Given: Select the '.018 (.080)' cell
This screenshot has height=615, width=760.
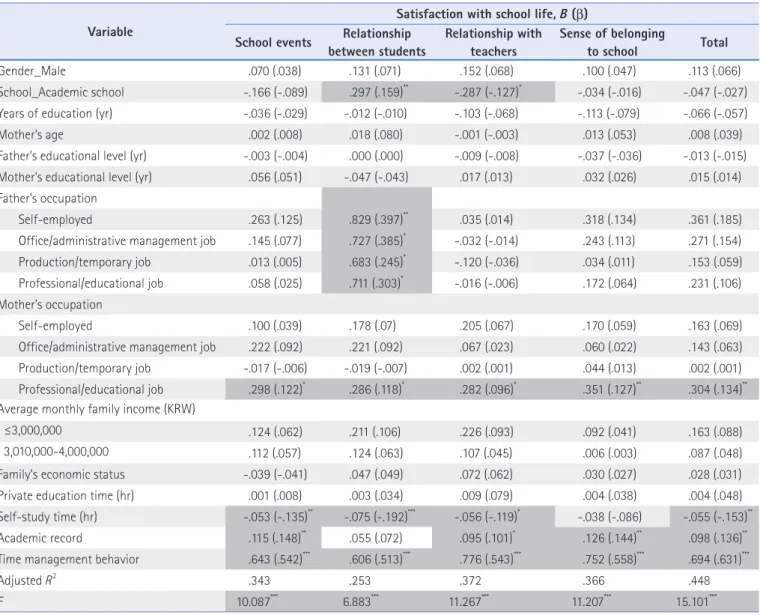Looking at the screenshot, I should (x=376, y=135).
